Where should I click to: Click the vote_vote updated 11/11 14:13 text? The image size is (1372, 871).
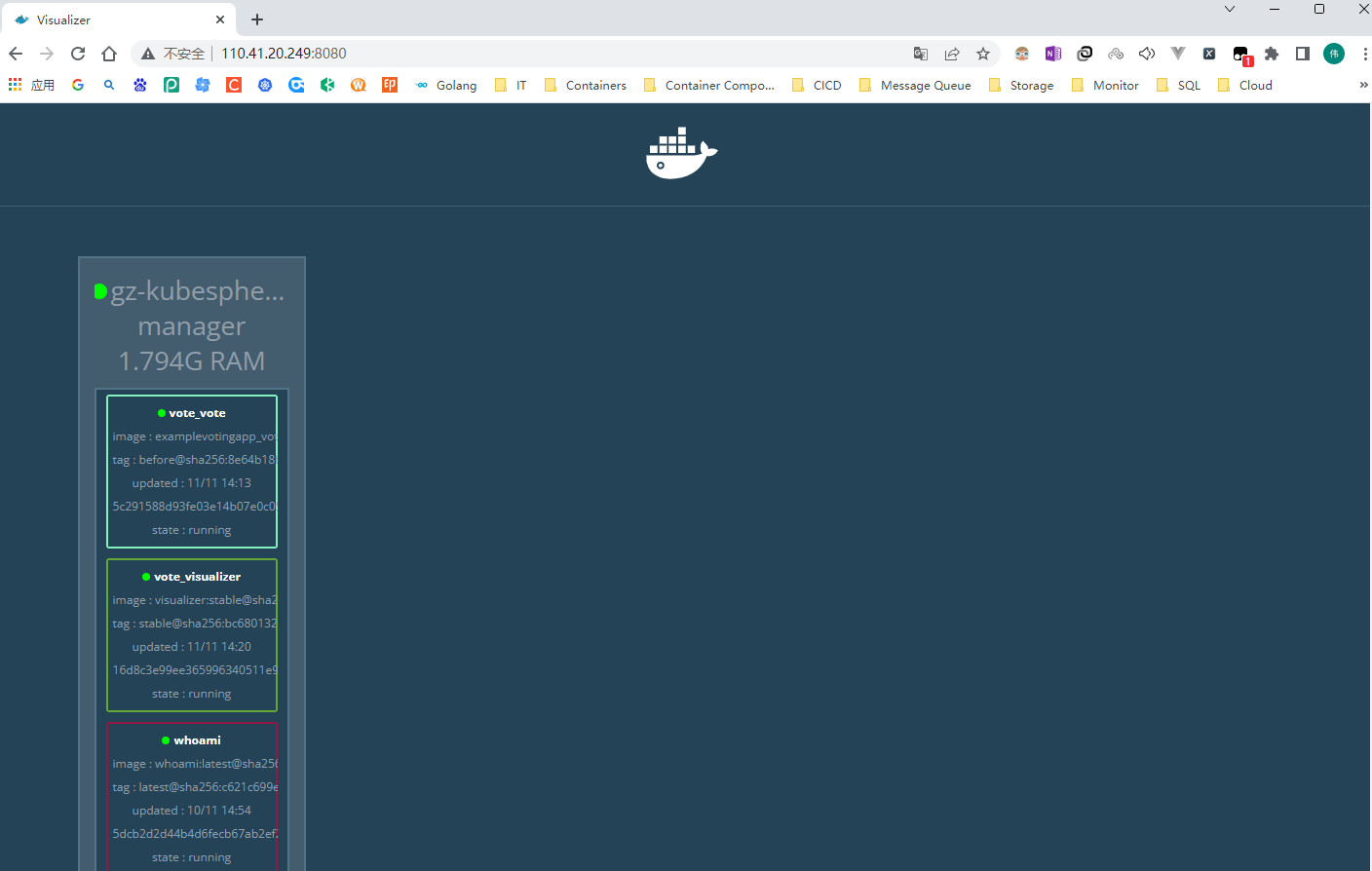point(192,483)
